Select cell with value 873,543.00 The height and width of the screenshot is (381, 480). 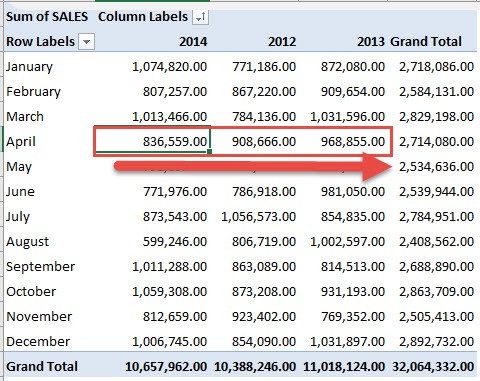[175, 217]
